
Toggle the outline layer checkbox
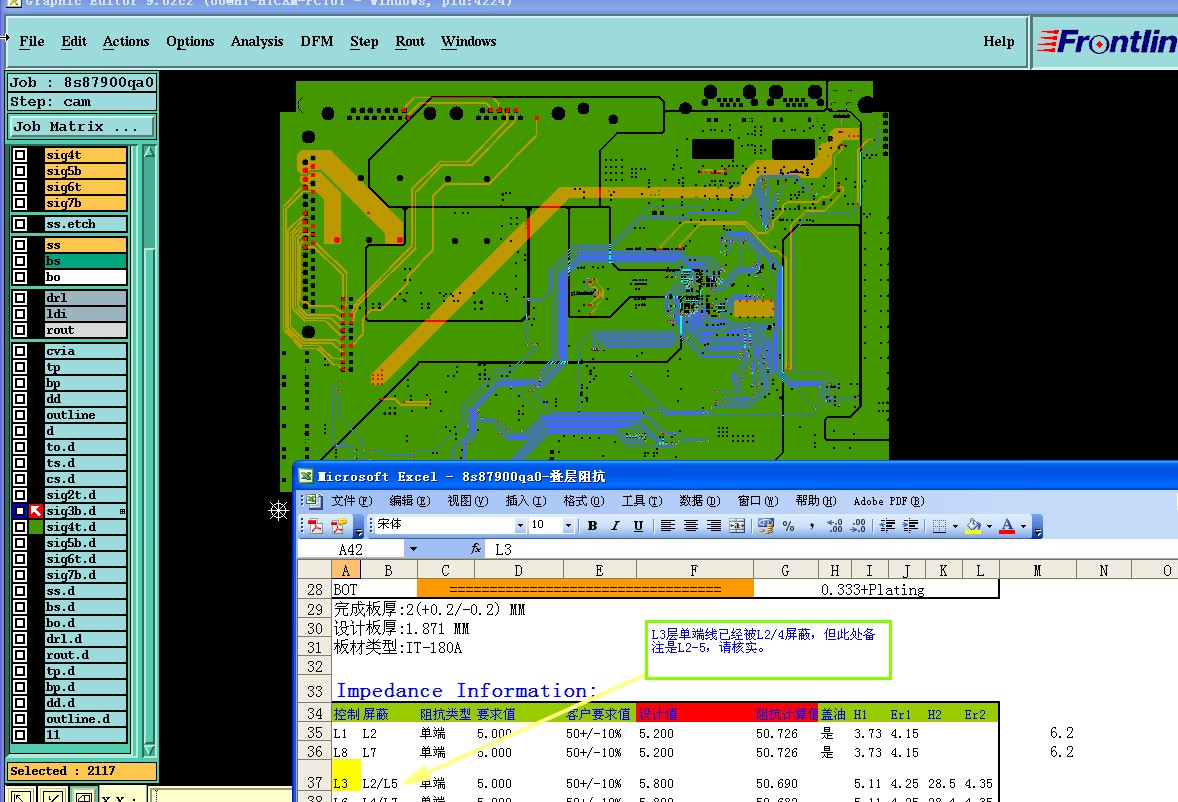pos(20,415)
